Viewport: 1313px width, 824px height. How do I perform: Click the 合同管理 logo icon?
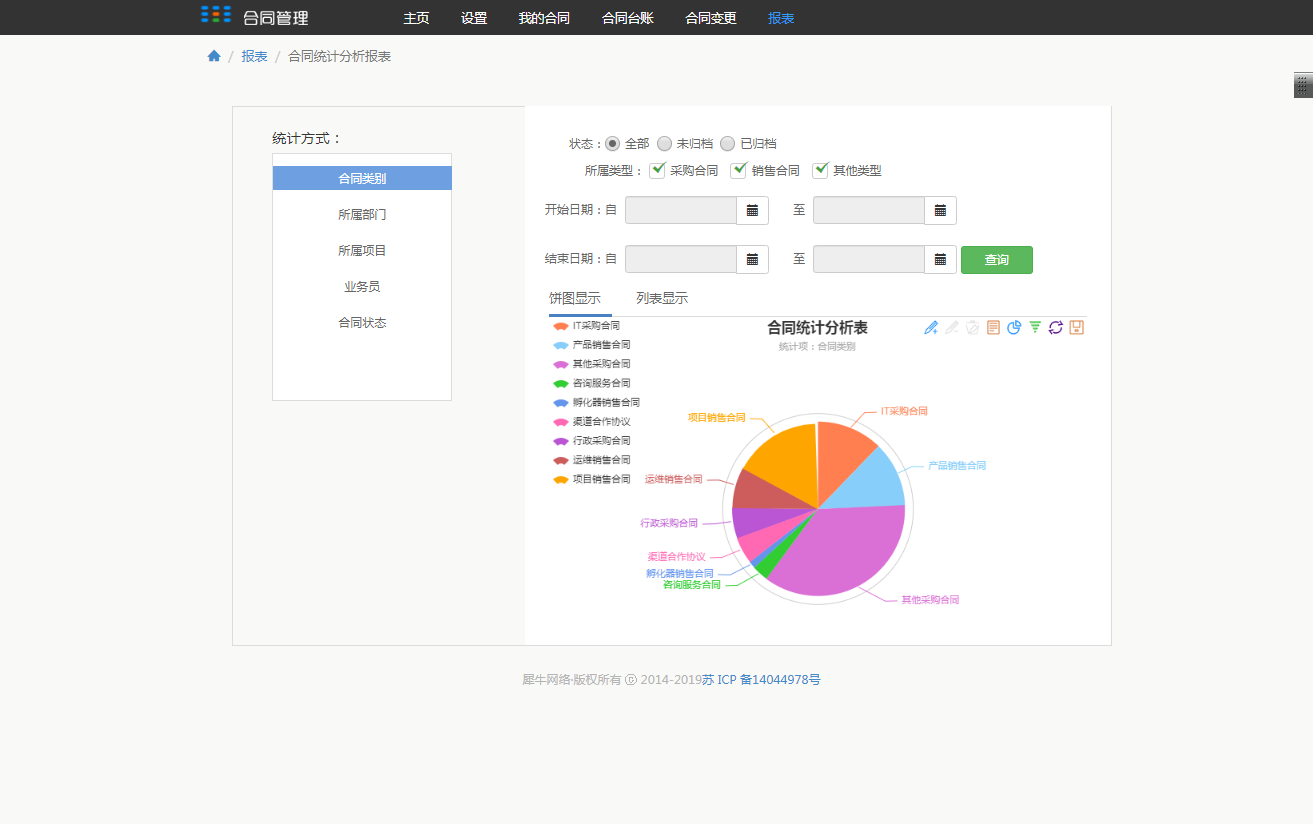click(216, 15)
